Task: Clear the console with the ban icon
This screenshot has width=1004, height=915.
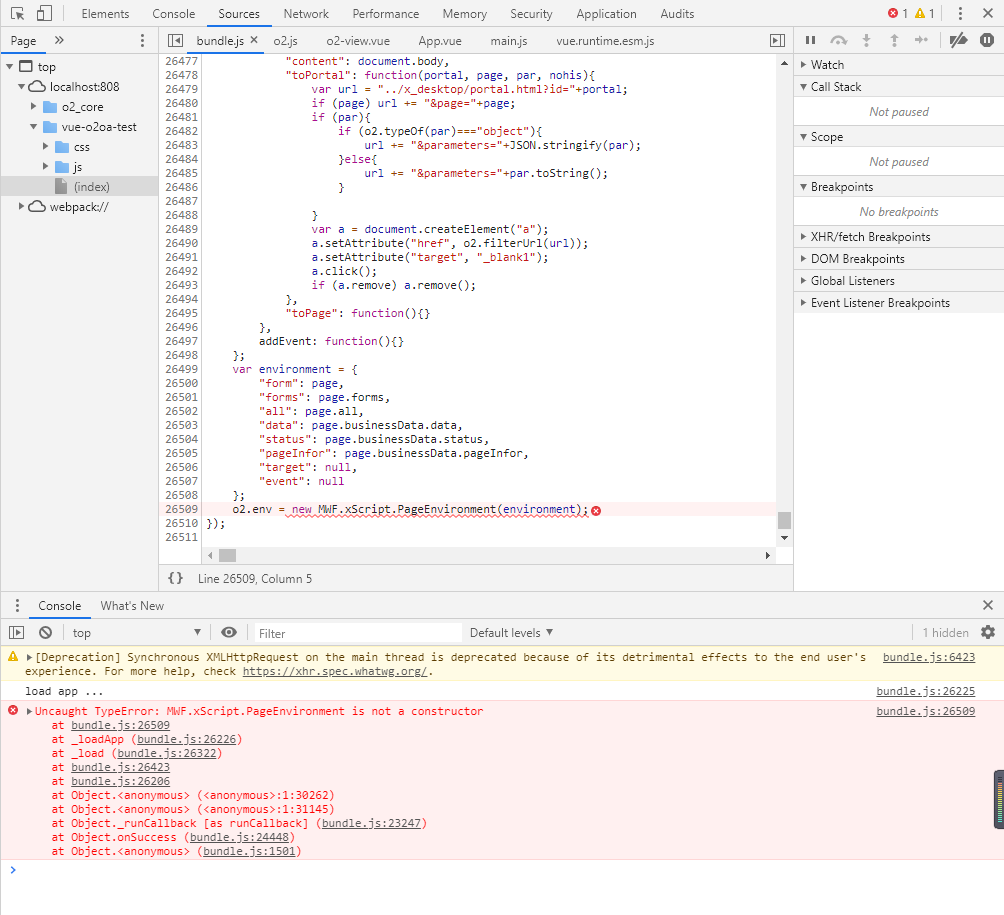Action: coord(45,633)
